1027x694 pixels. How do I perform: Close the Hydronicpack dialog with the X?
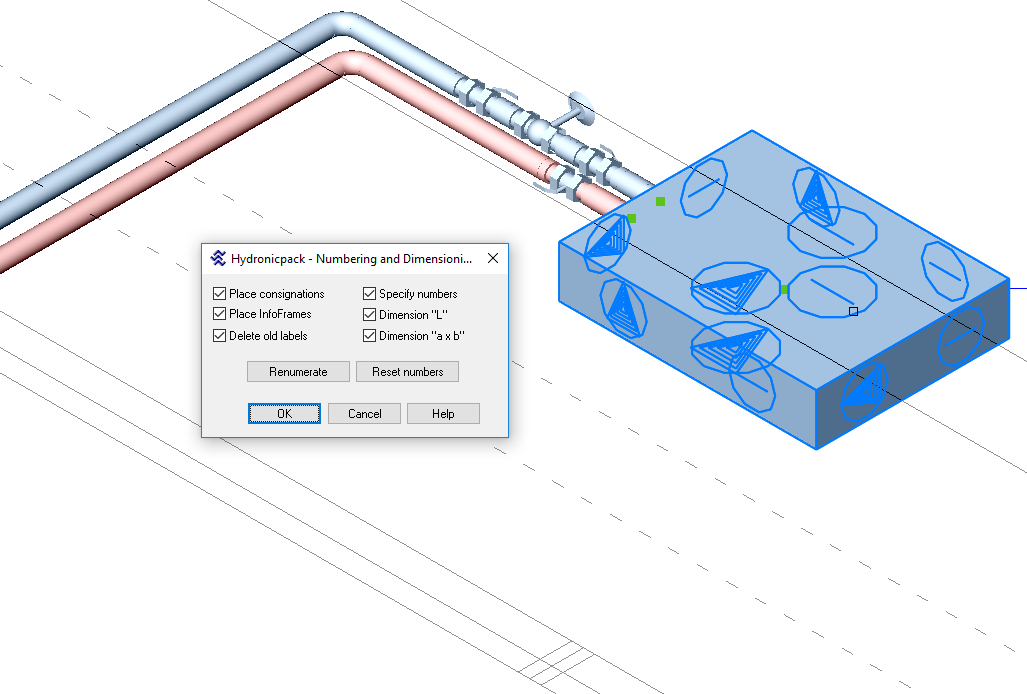[492, 258]
